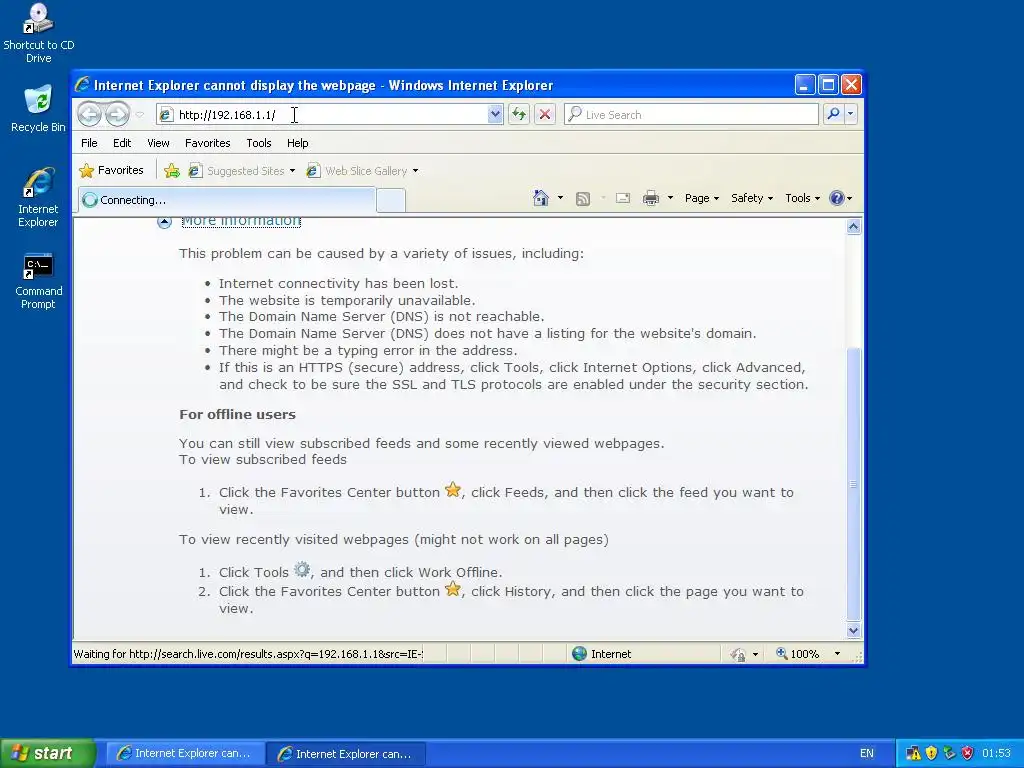Click the Help question mark icon

[x=837, y=198]
